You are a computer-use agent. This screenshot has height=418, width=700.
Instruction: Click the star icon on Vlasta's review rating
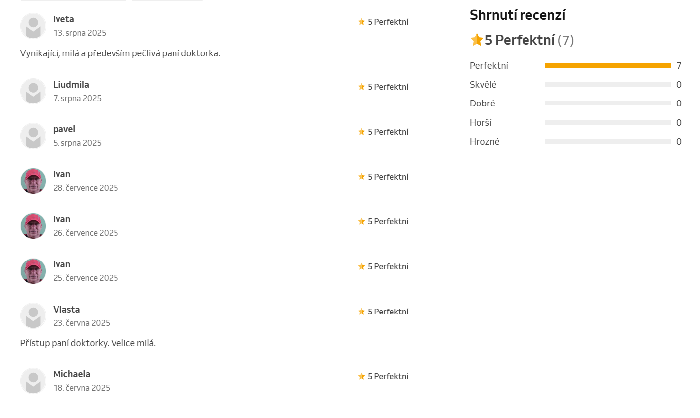pos(362,312)
